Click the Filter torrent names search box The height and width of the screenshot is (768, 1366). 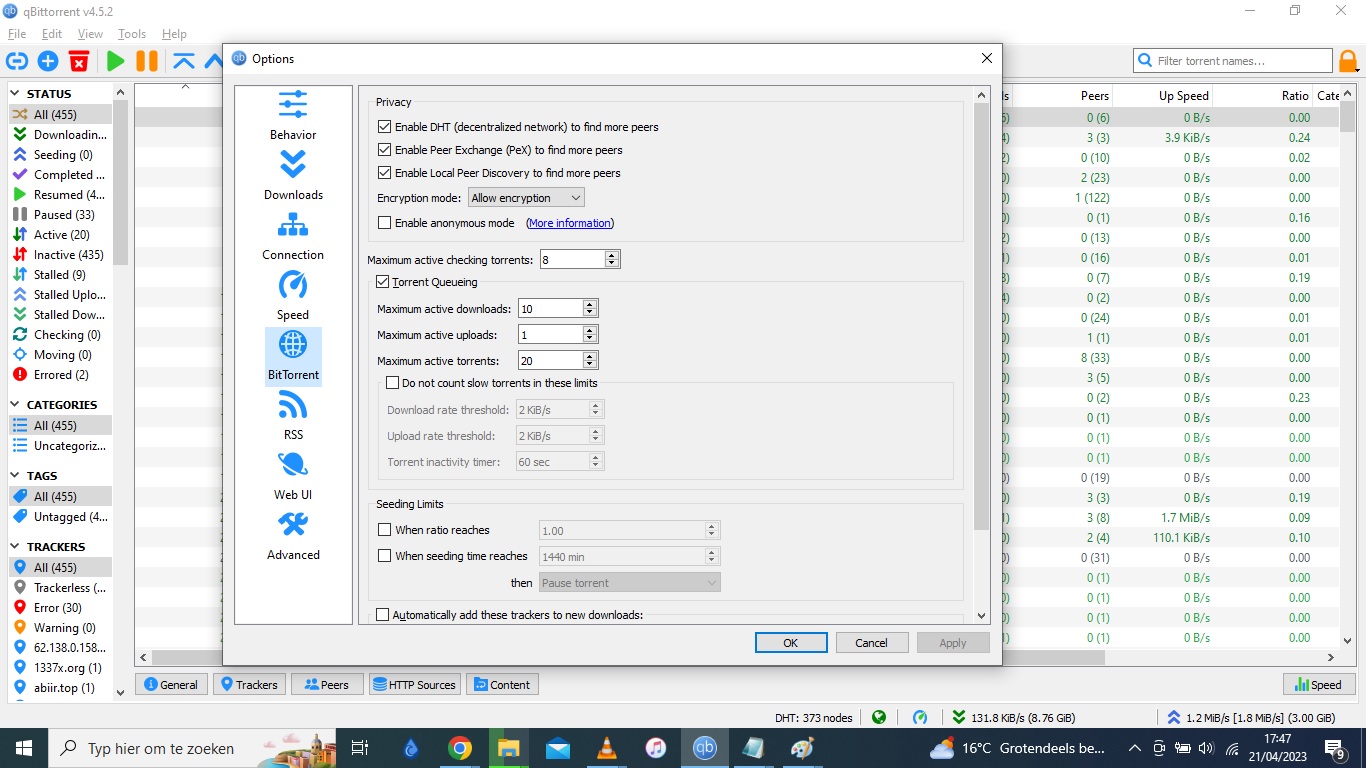click(x=1232, y=61)
